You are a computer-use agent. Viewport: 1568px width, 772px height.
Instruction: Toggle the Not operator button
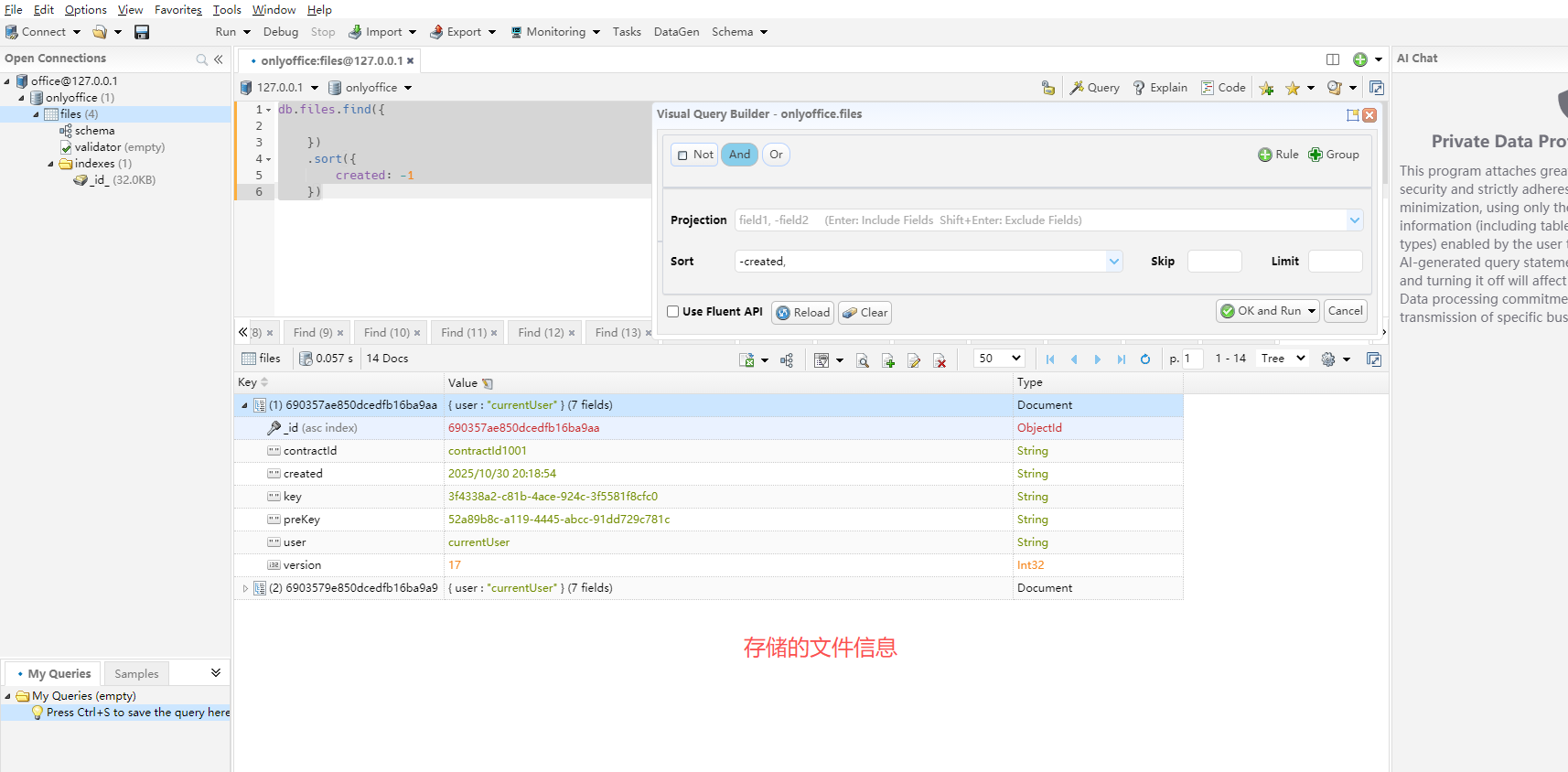(695, 155)
